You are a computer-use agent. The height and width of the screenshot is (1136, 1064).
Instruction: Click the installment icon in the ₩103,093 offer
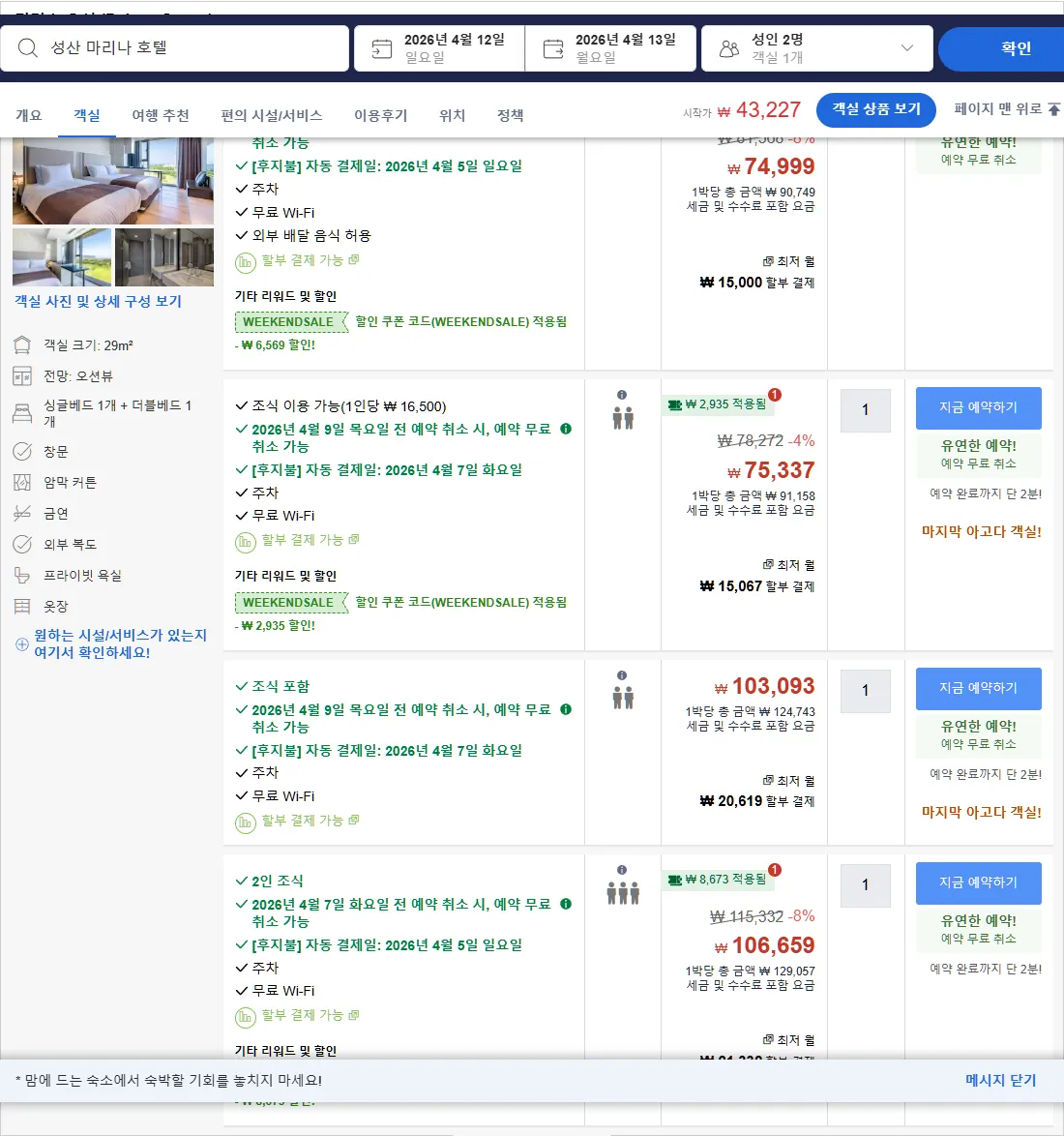click(246, 823)
